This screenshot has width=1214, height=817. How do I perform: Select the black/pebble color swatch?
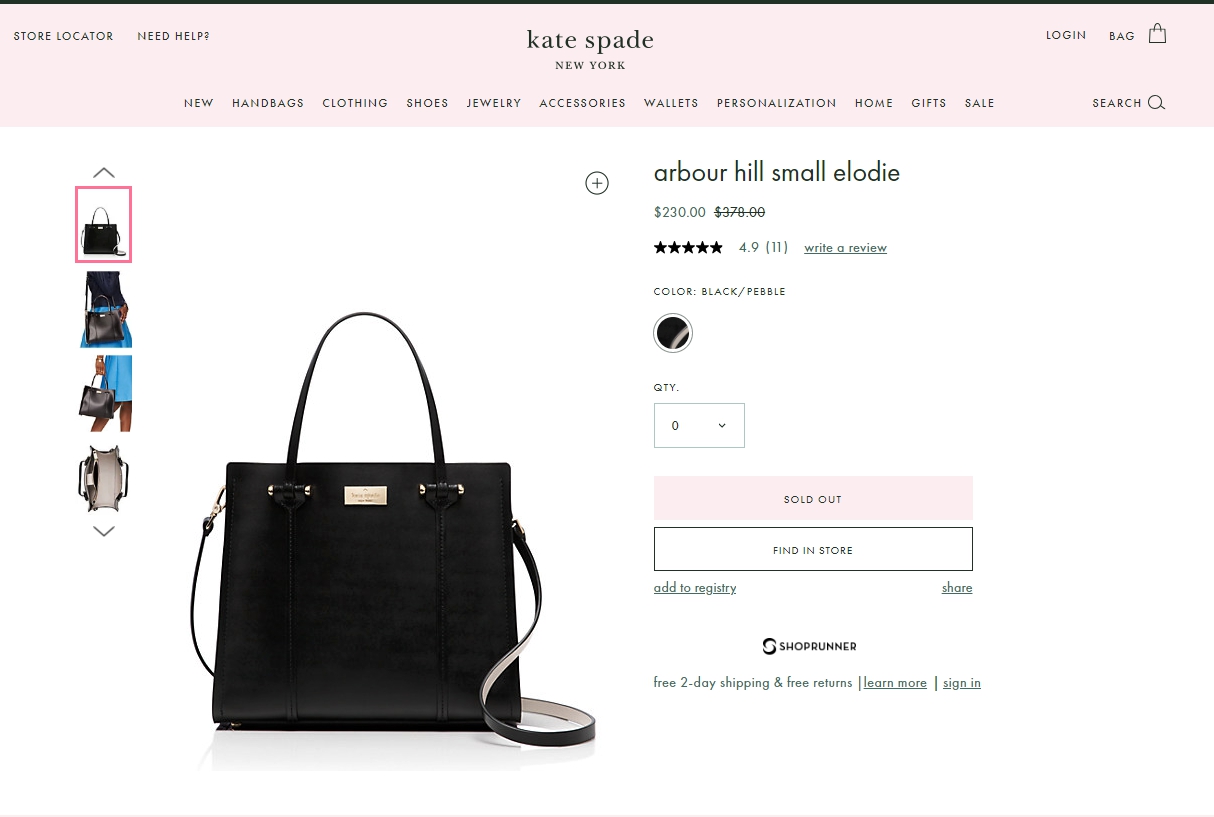(x=673, y=333)
